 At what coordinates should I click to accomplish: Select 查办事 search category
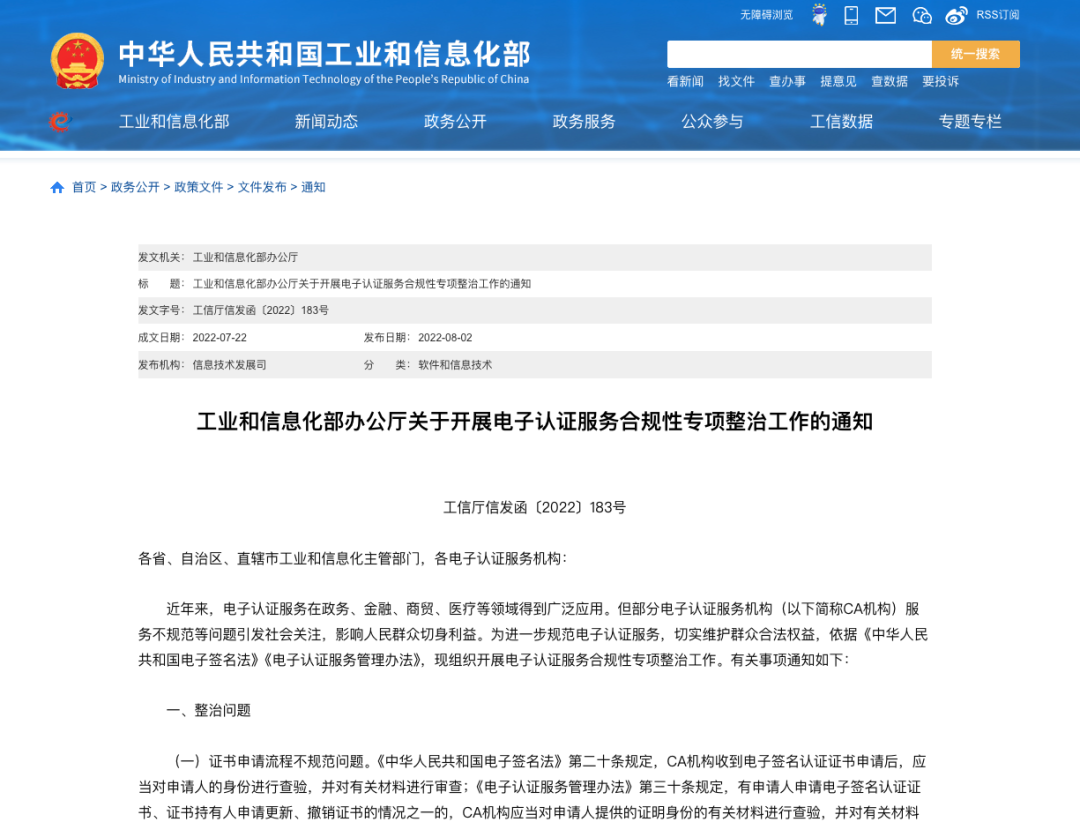click(787, 81)
